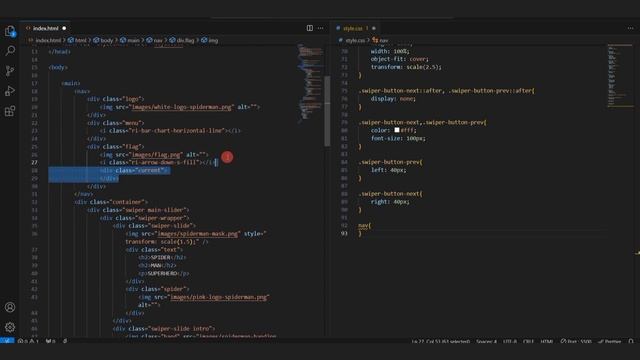Click the #fff color swatch in CSS

pos(397,130)
